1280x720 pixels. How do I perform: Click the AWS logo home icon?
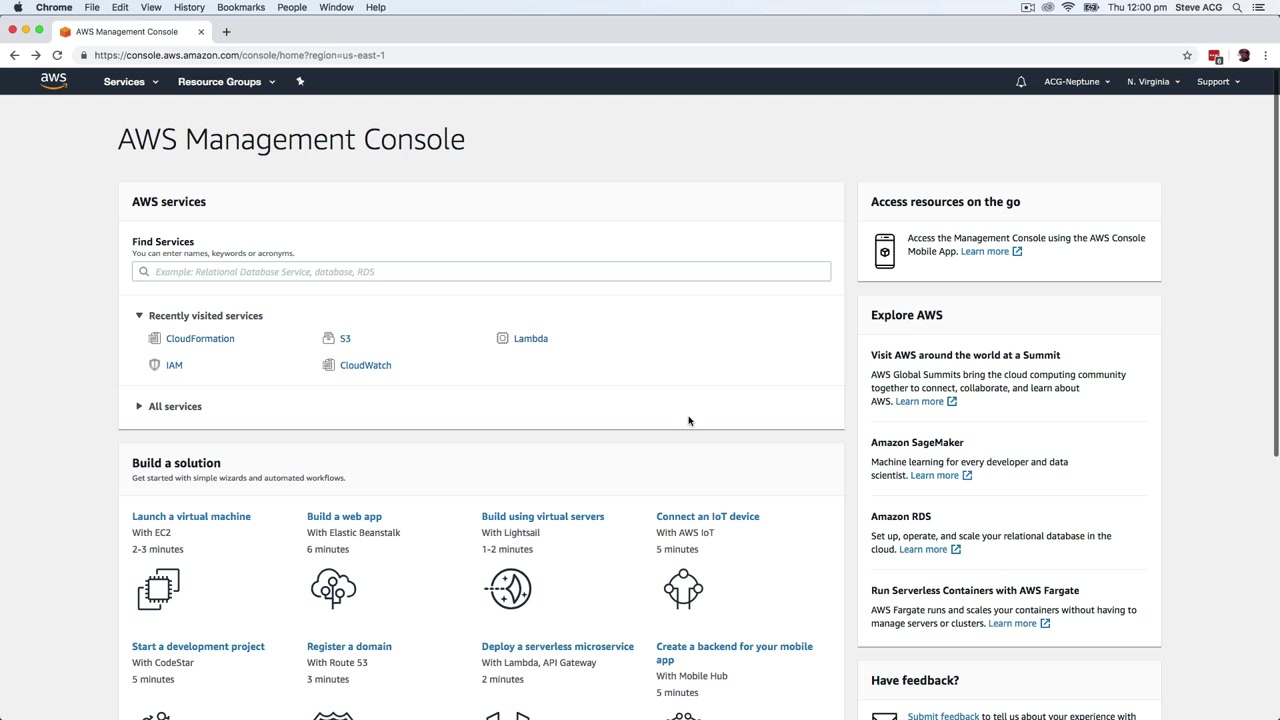(54, 81)
